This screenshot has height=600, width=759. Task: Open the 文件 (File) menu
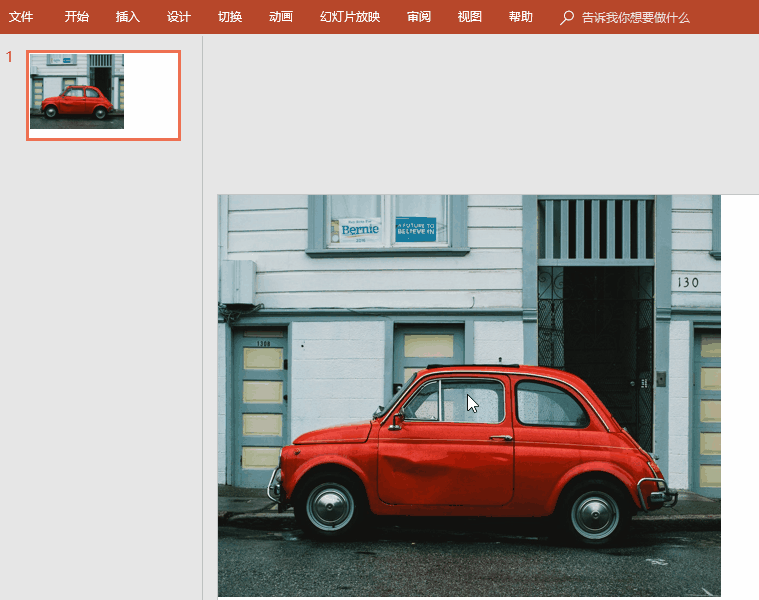point(21,17)
